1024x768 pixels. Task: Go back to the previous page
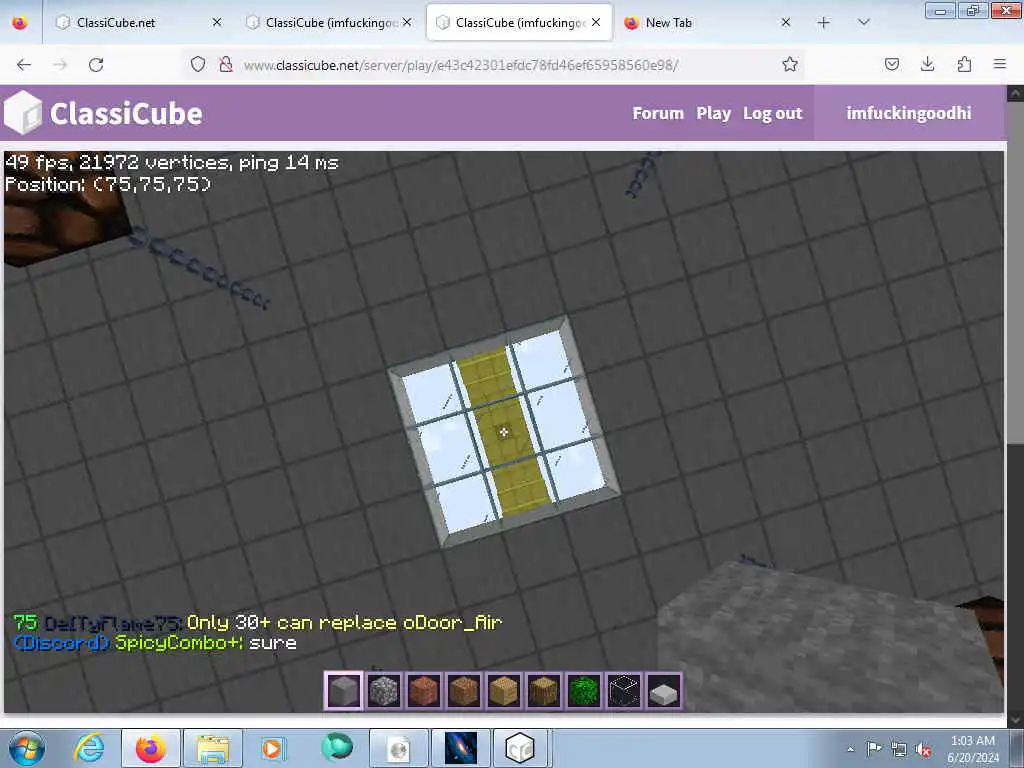tap(24, 65)
